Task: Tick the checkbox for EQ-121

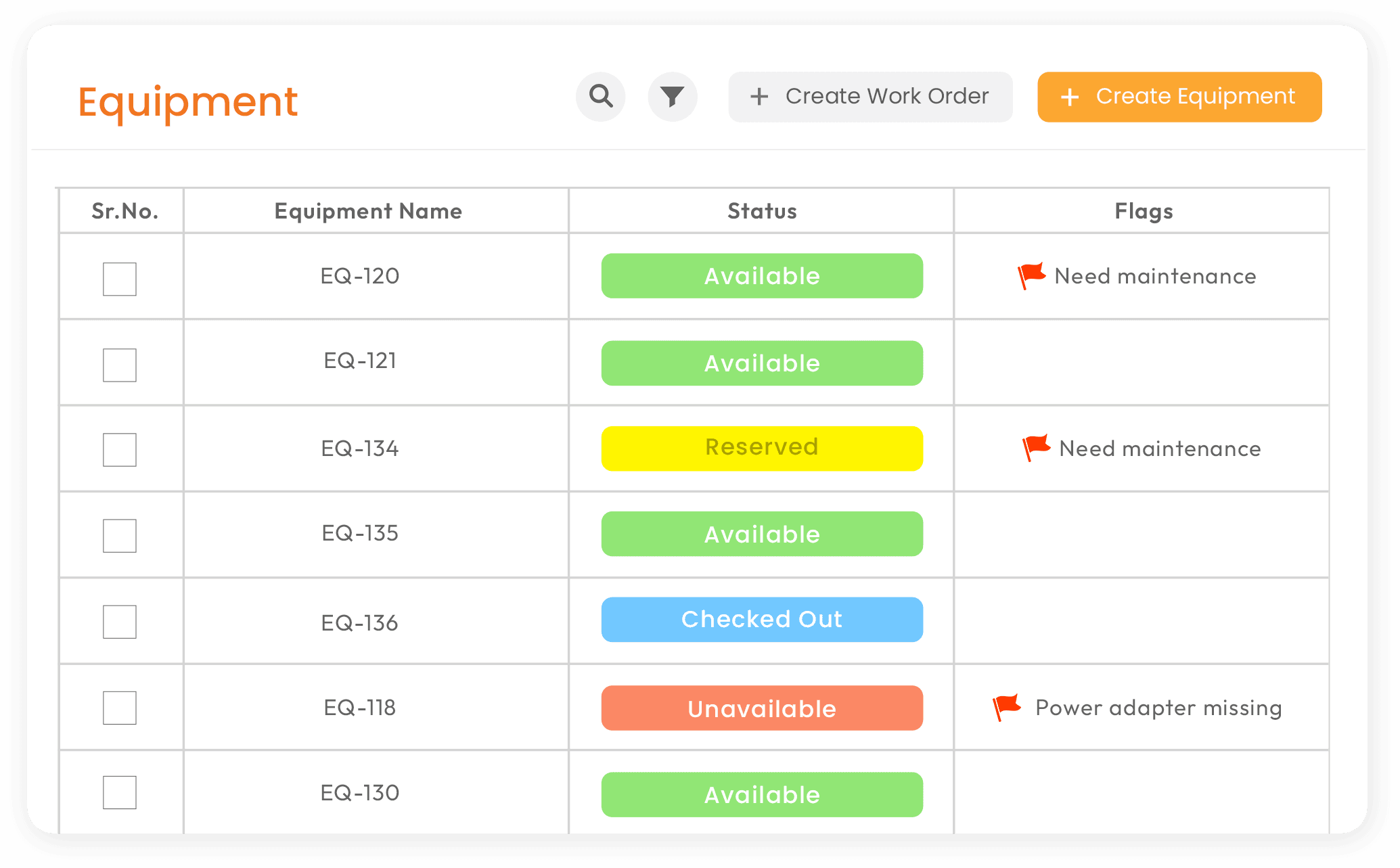Action: (120, 365)
